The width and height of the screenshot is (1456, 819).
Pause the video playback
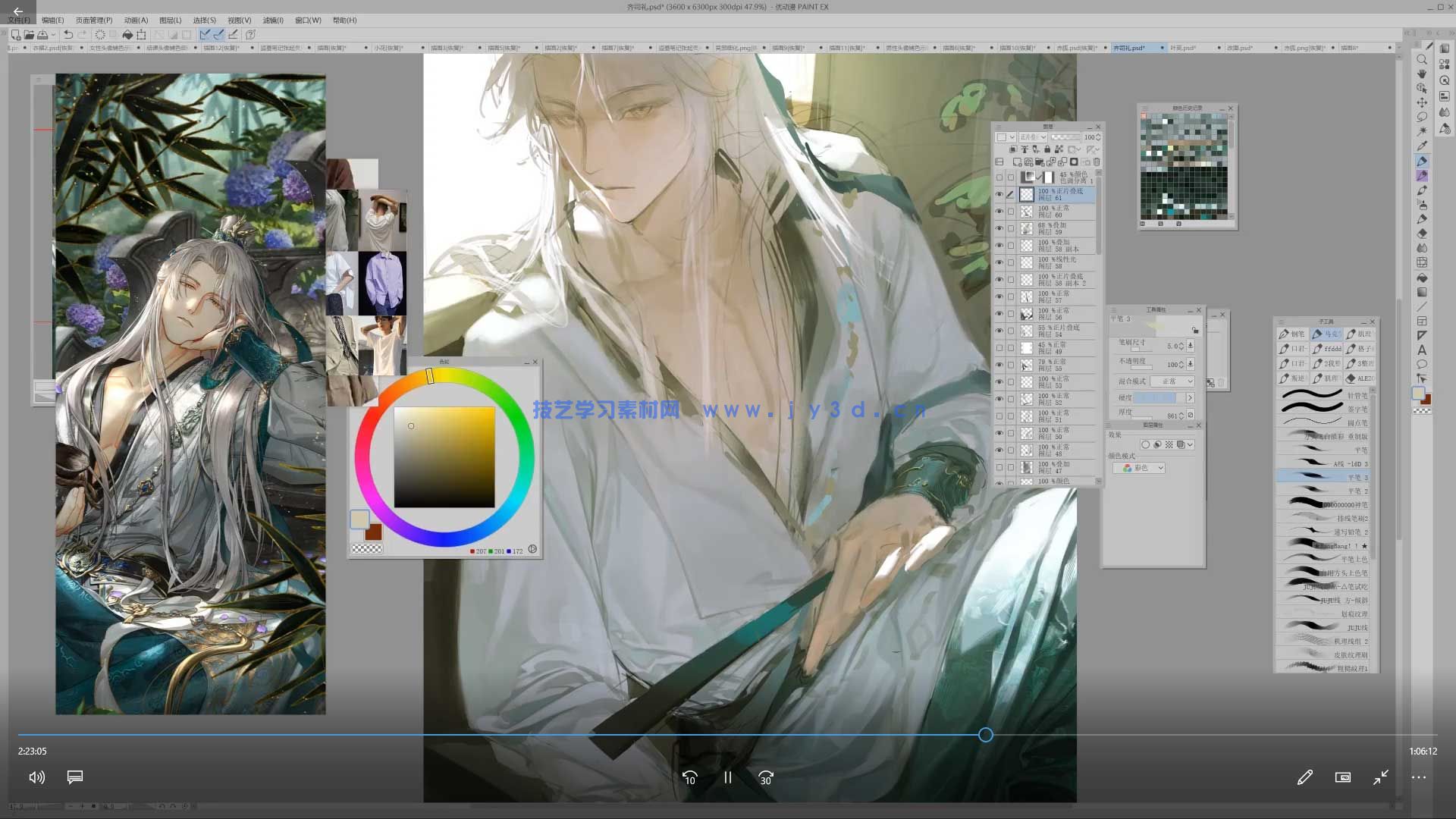[727, 777]
